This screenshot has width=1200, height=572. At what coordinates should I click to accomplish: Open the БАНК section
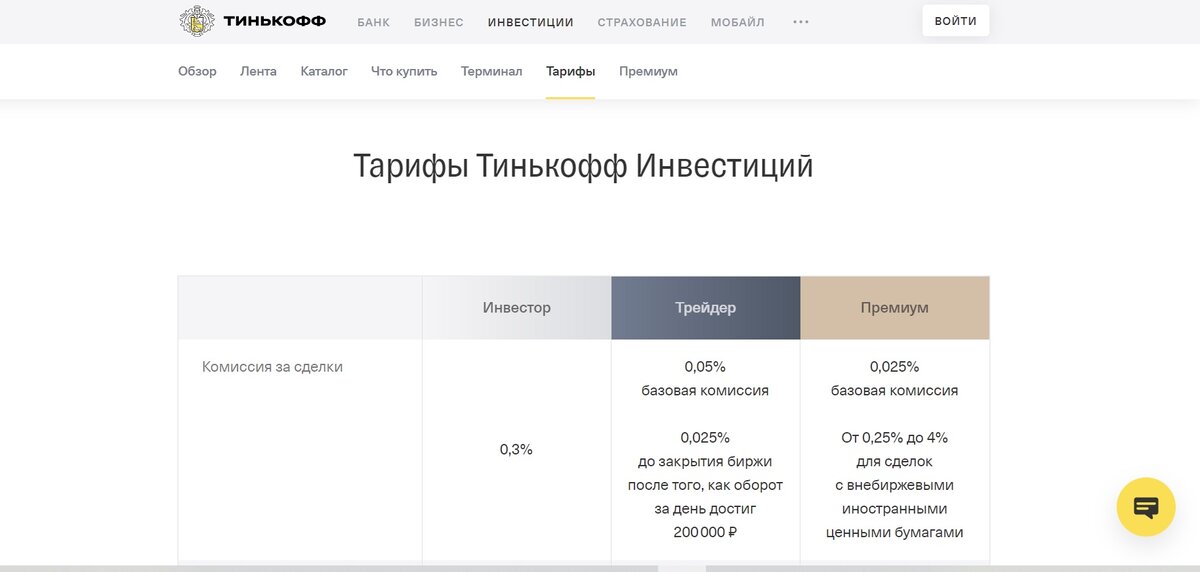(x=373, y=22)
